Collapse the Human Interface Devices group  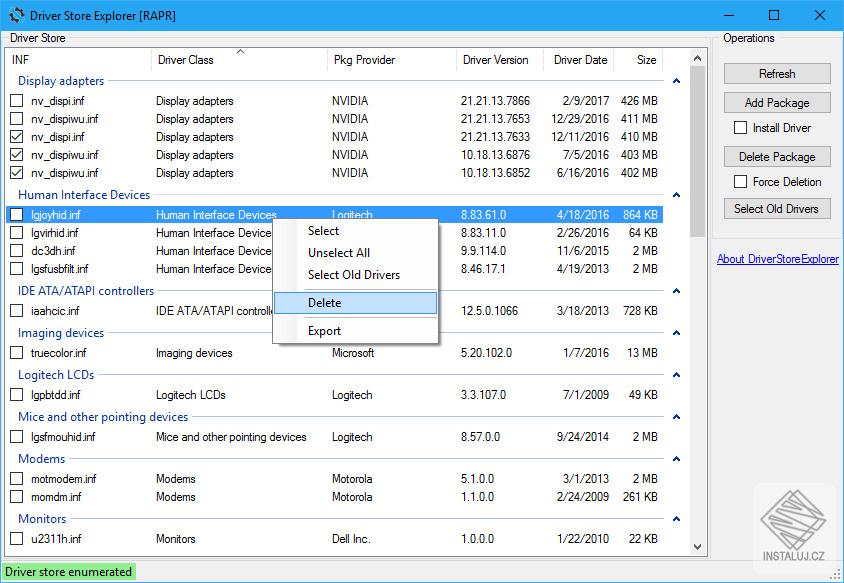coord(677,196)
